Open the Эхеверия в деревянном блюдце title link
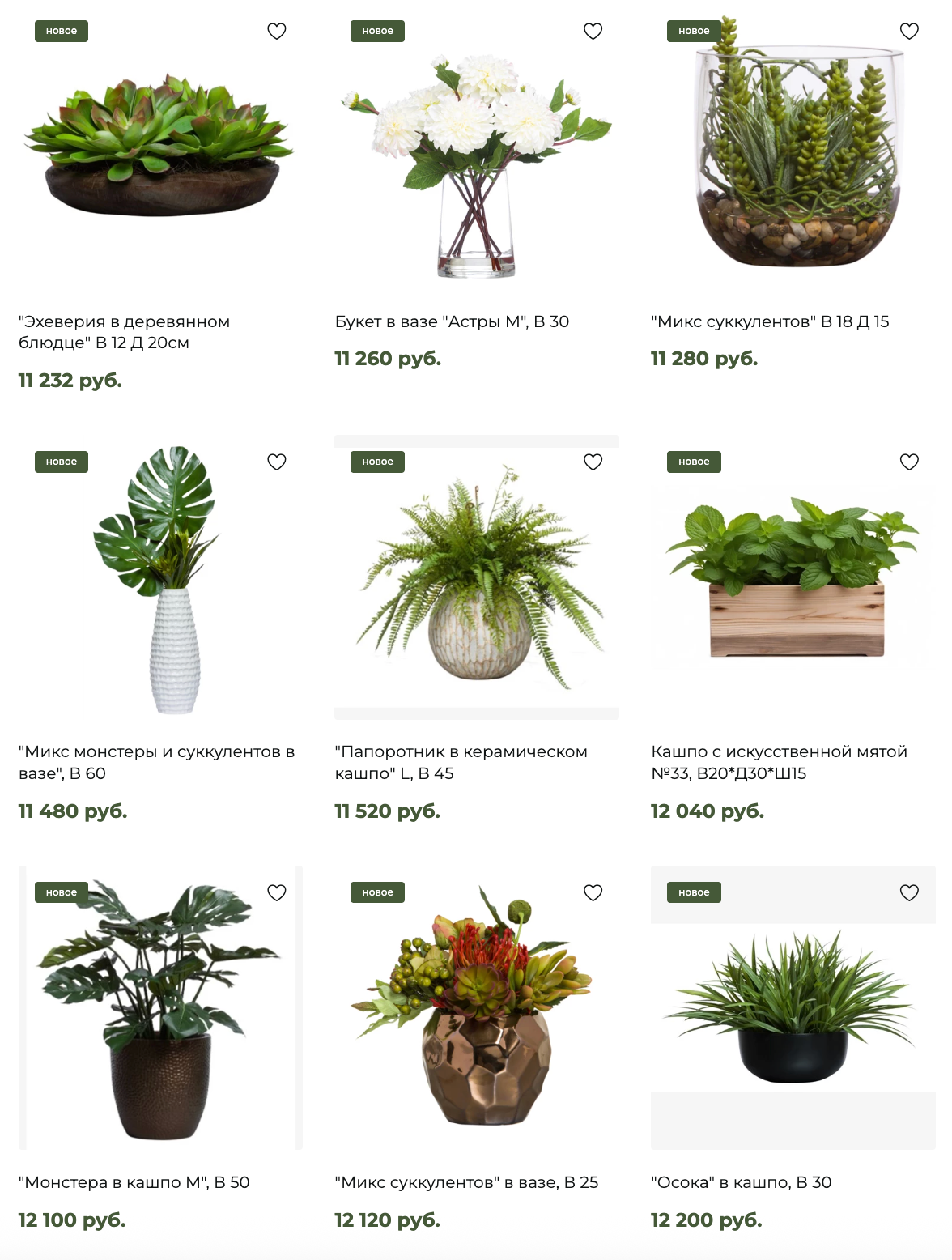 click(x=124, y=332)
